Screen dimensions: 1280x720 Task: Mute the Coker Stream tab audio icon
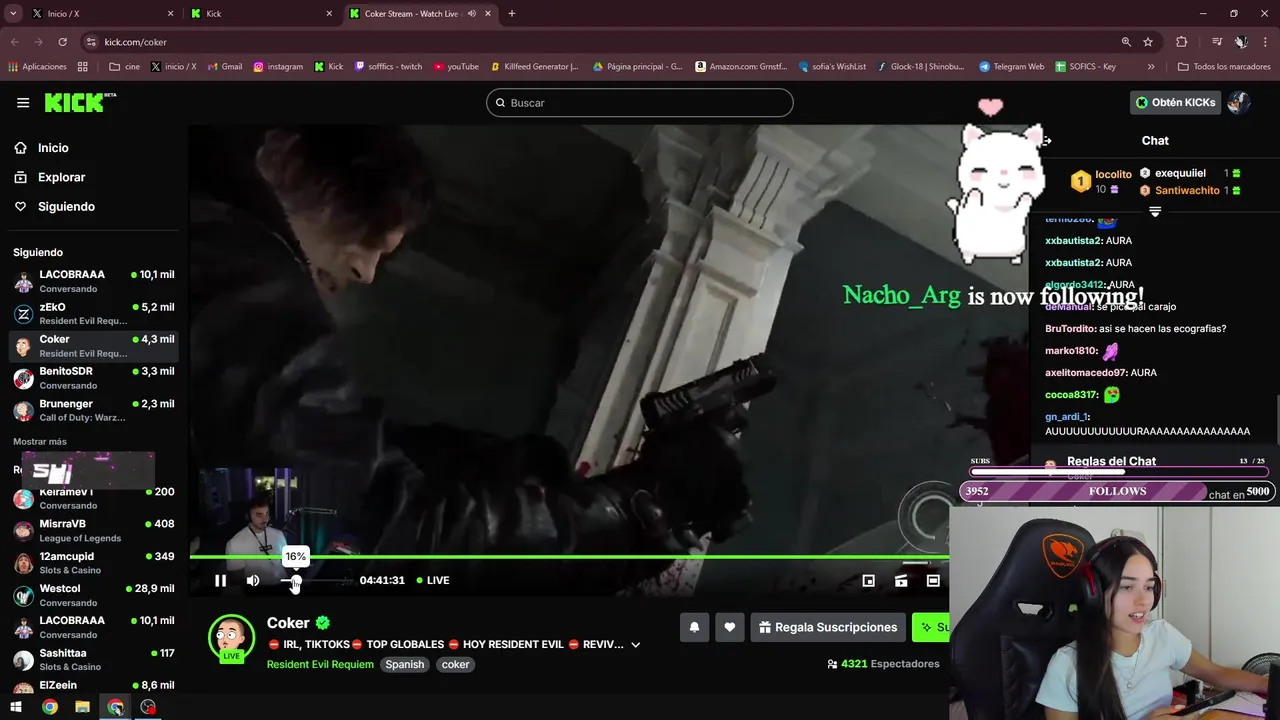point(472,14)
